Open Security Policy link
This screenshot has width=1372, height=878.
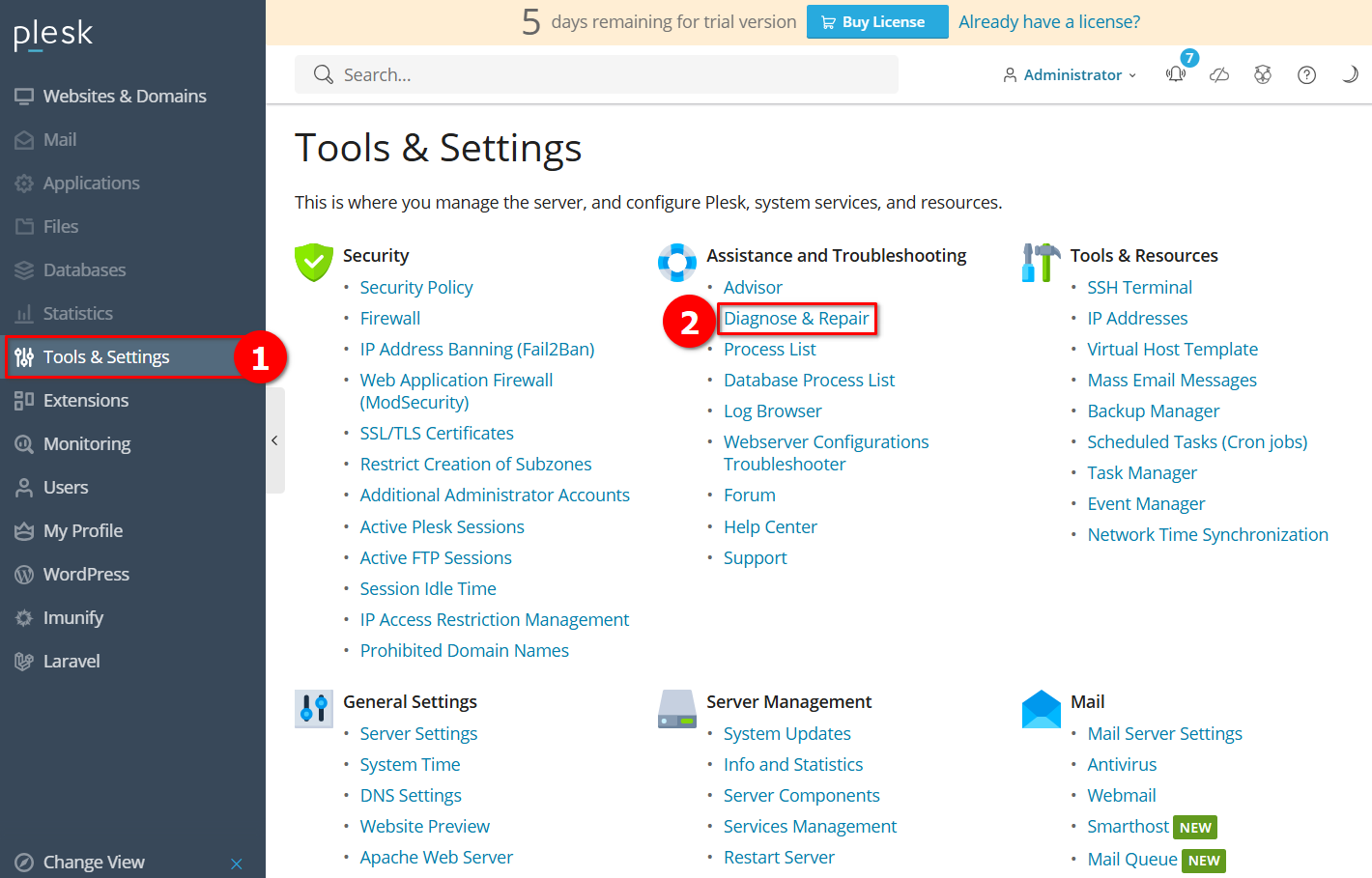pyautogui.click(x=416, y=287)
